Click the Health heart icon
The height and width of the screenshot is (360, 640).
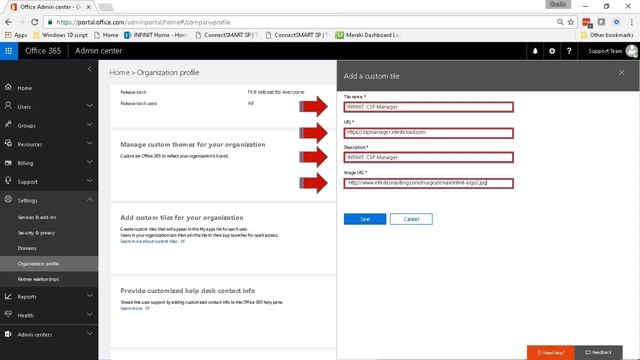[x=8, y=314]
